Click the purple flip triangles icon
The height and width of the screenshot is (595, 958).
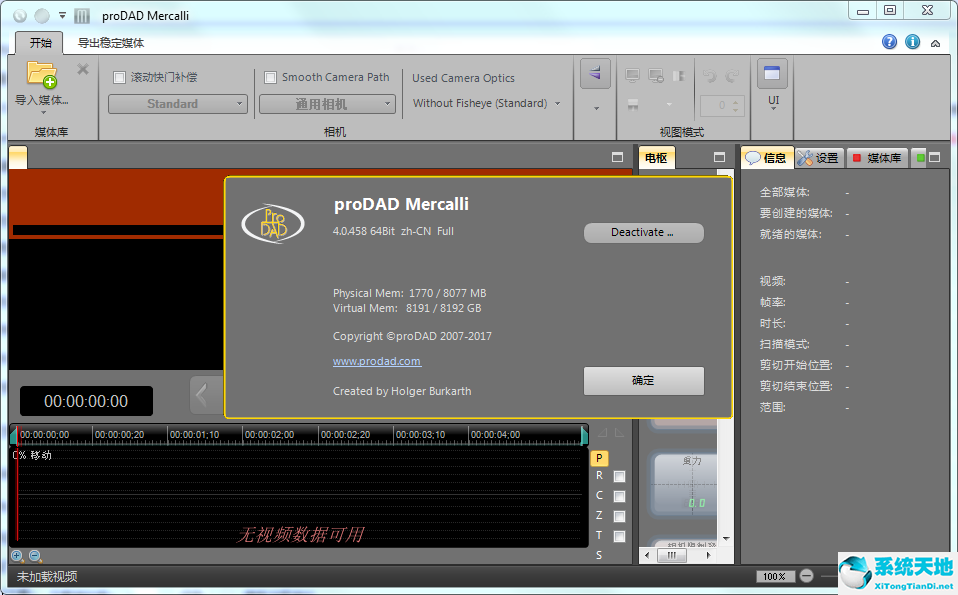[595, 74]
